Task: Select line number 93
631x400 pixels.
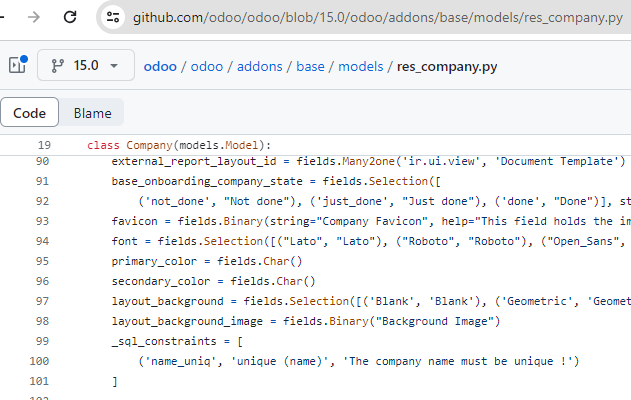Action: coord(42,221)
